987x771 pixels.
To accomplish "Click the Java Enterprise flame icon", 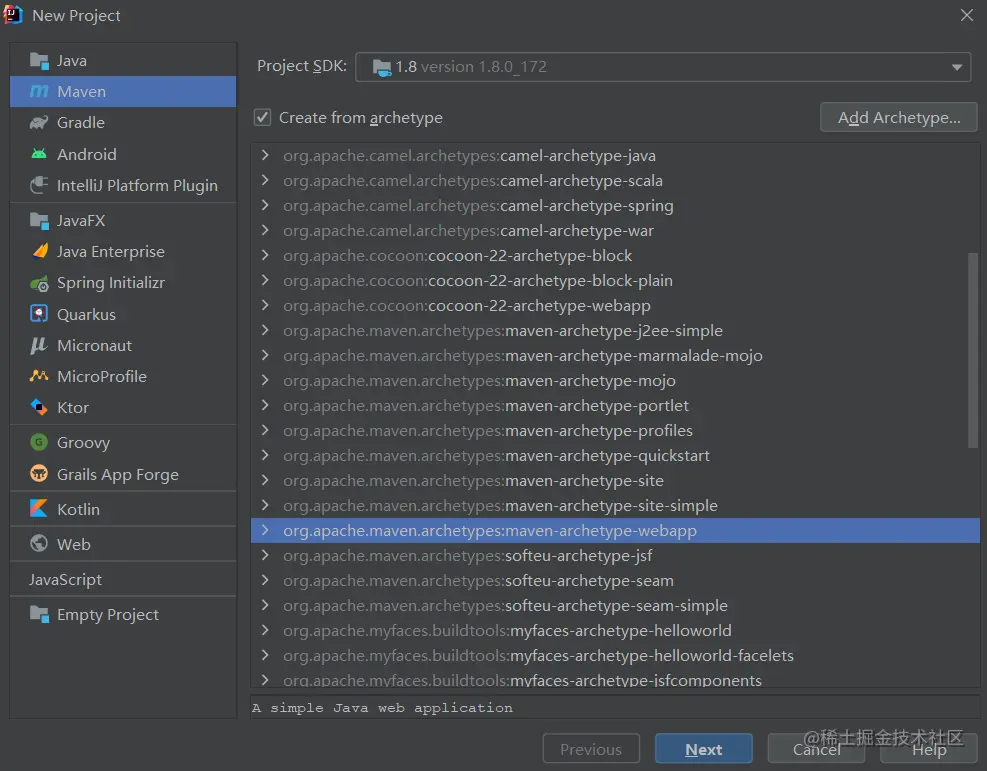I will (x=40, y=252).
